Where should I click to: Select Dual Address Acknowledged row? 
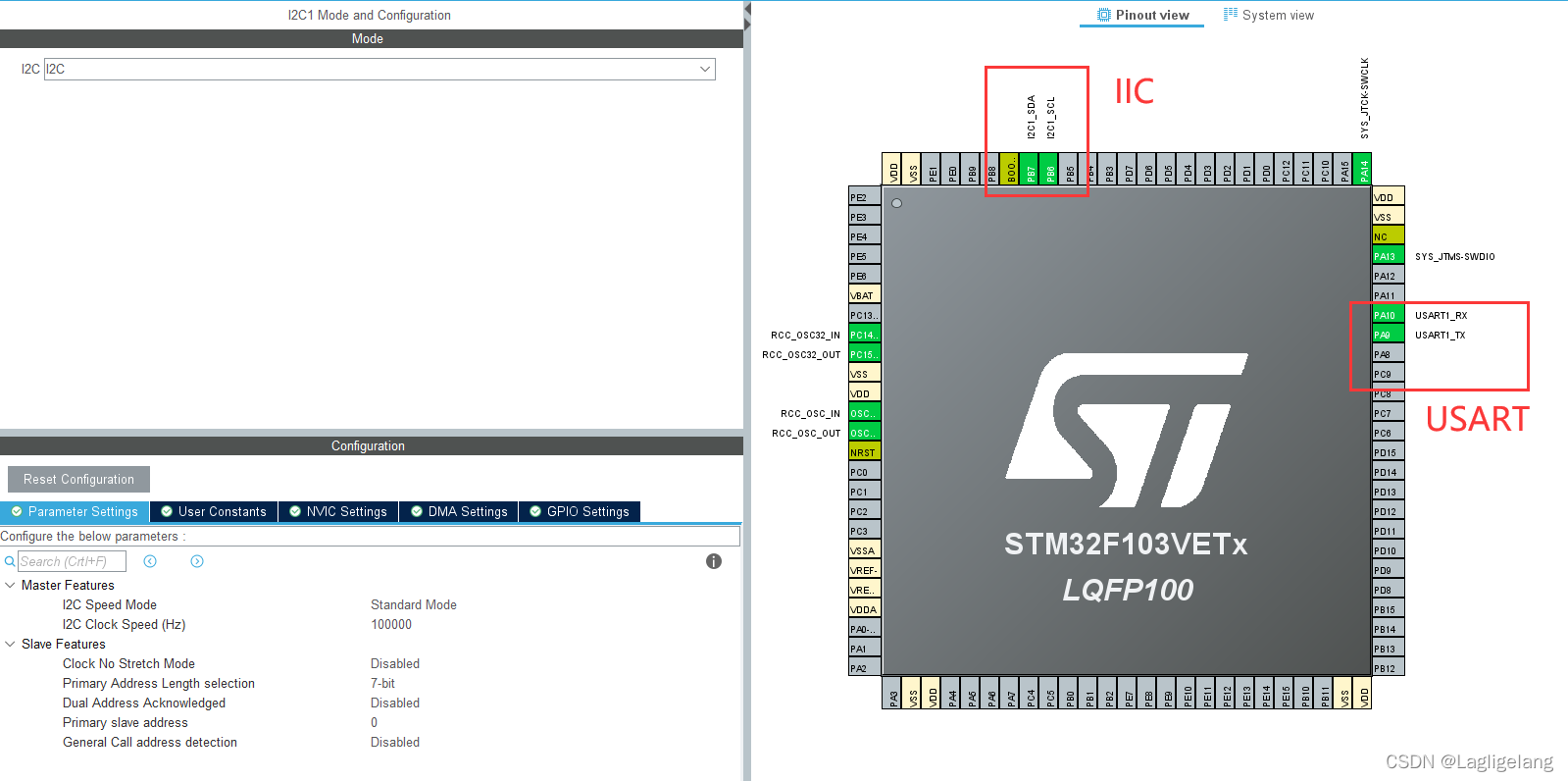coord(371,703)
